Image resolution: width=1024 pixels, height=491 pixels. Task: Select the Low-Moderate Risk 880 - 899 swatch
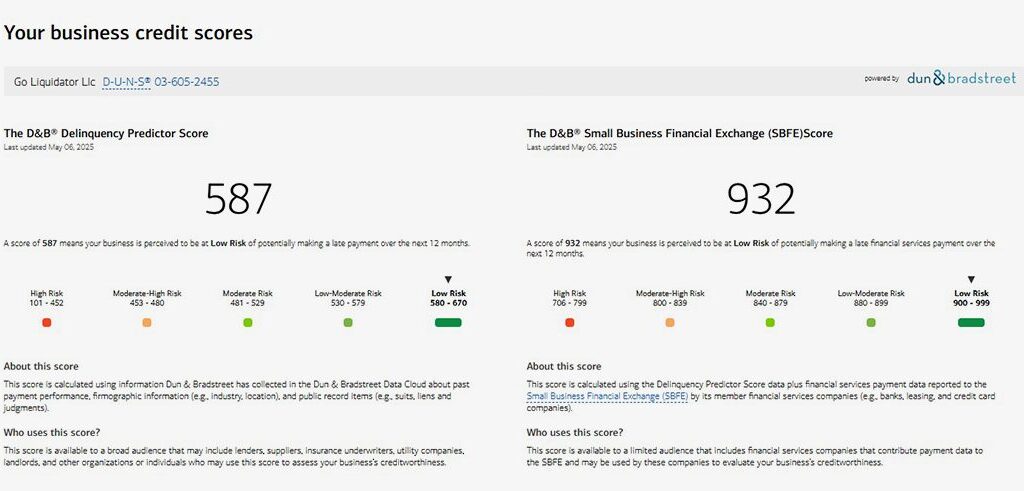point(871,323)
